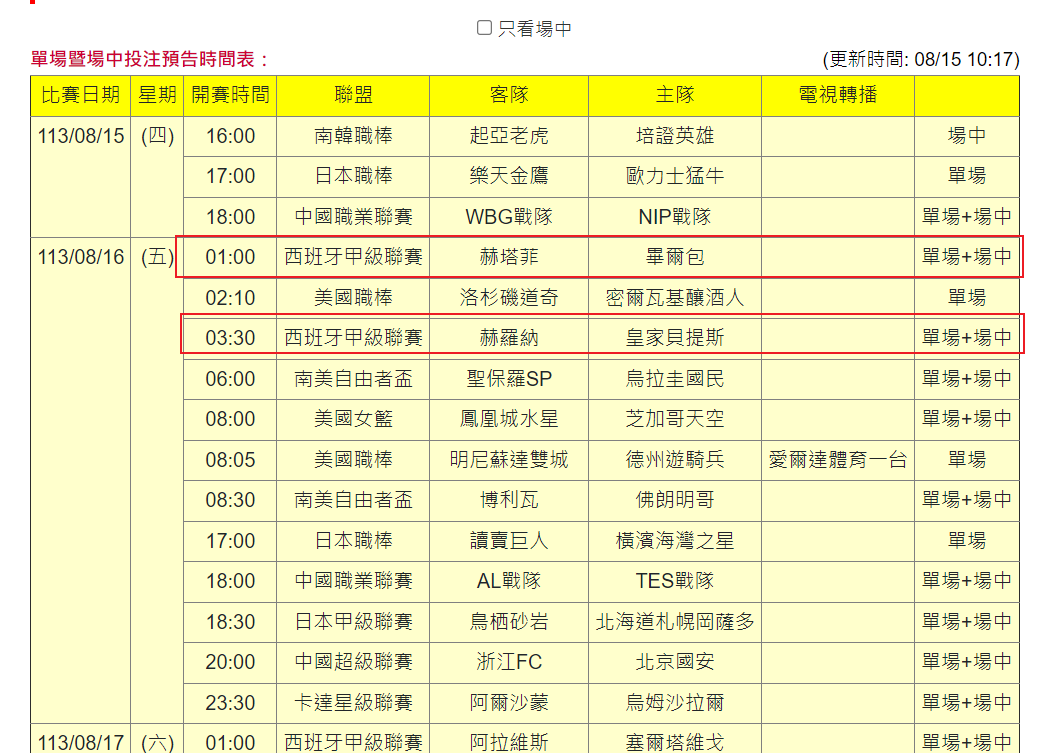Click 美國女籃 league cell

pos(353,420)
